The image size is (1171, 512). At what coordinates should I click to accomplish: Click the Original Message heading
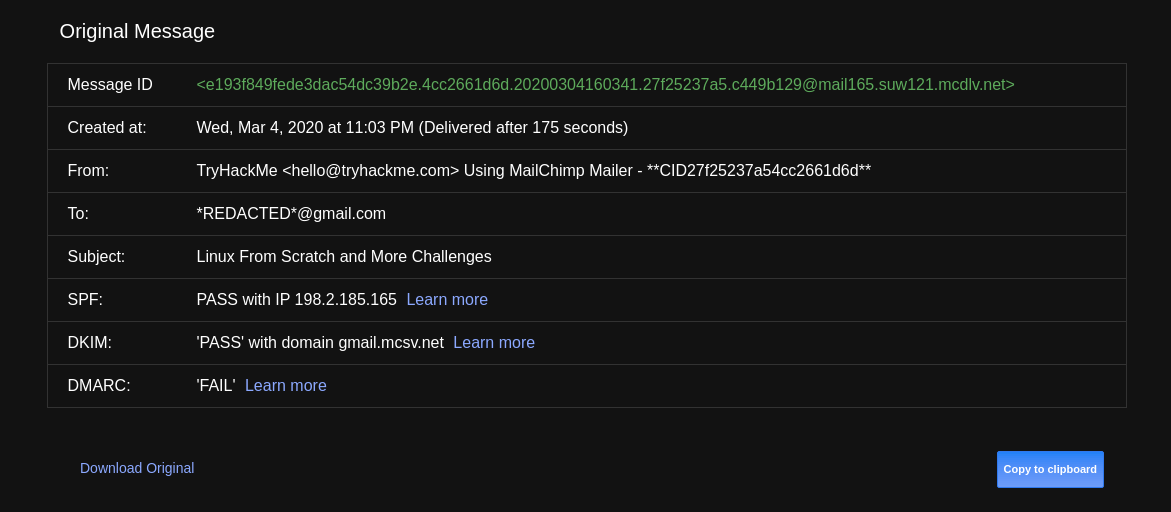coord(137,31)
